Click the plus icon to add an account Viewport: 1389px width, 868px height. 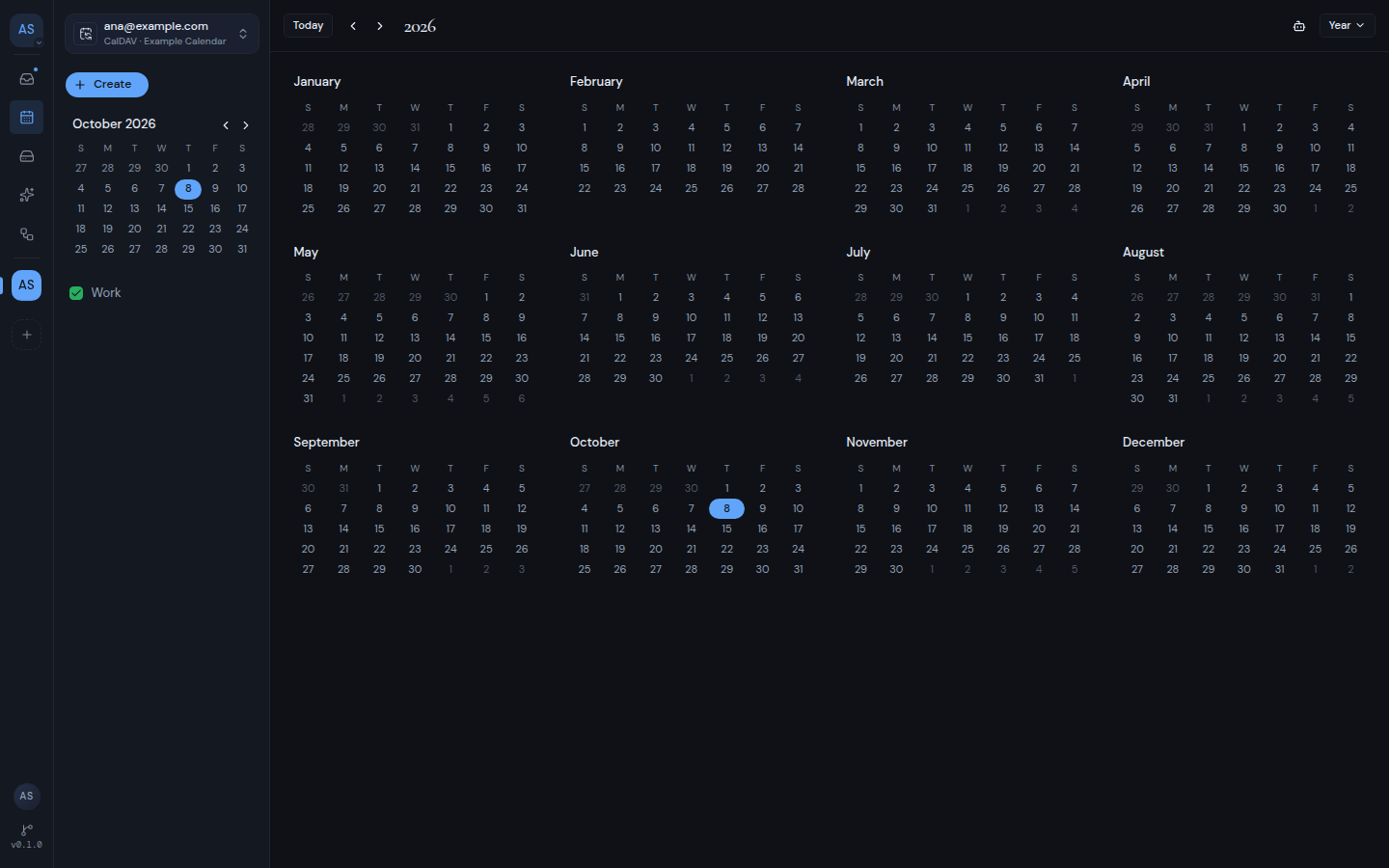coord(27,335)
